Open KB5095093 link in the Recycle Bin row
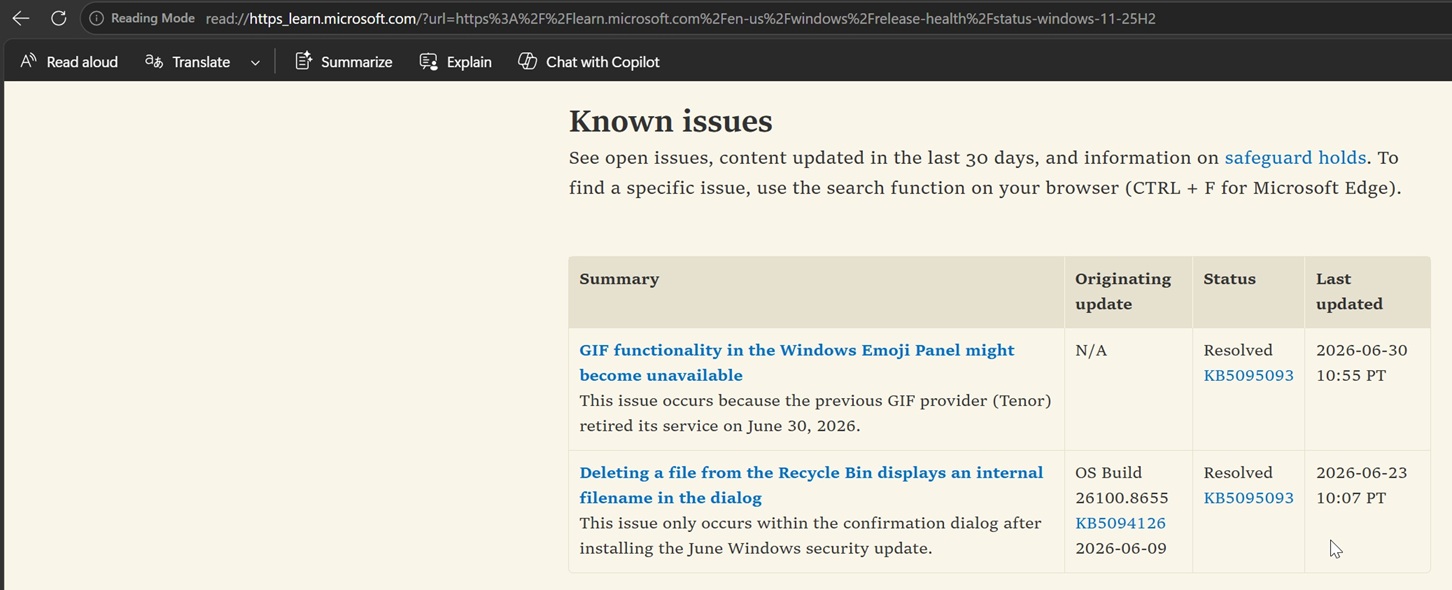 point(1248,498)
